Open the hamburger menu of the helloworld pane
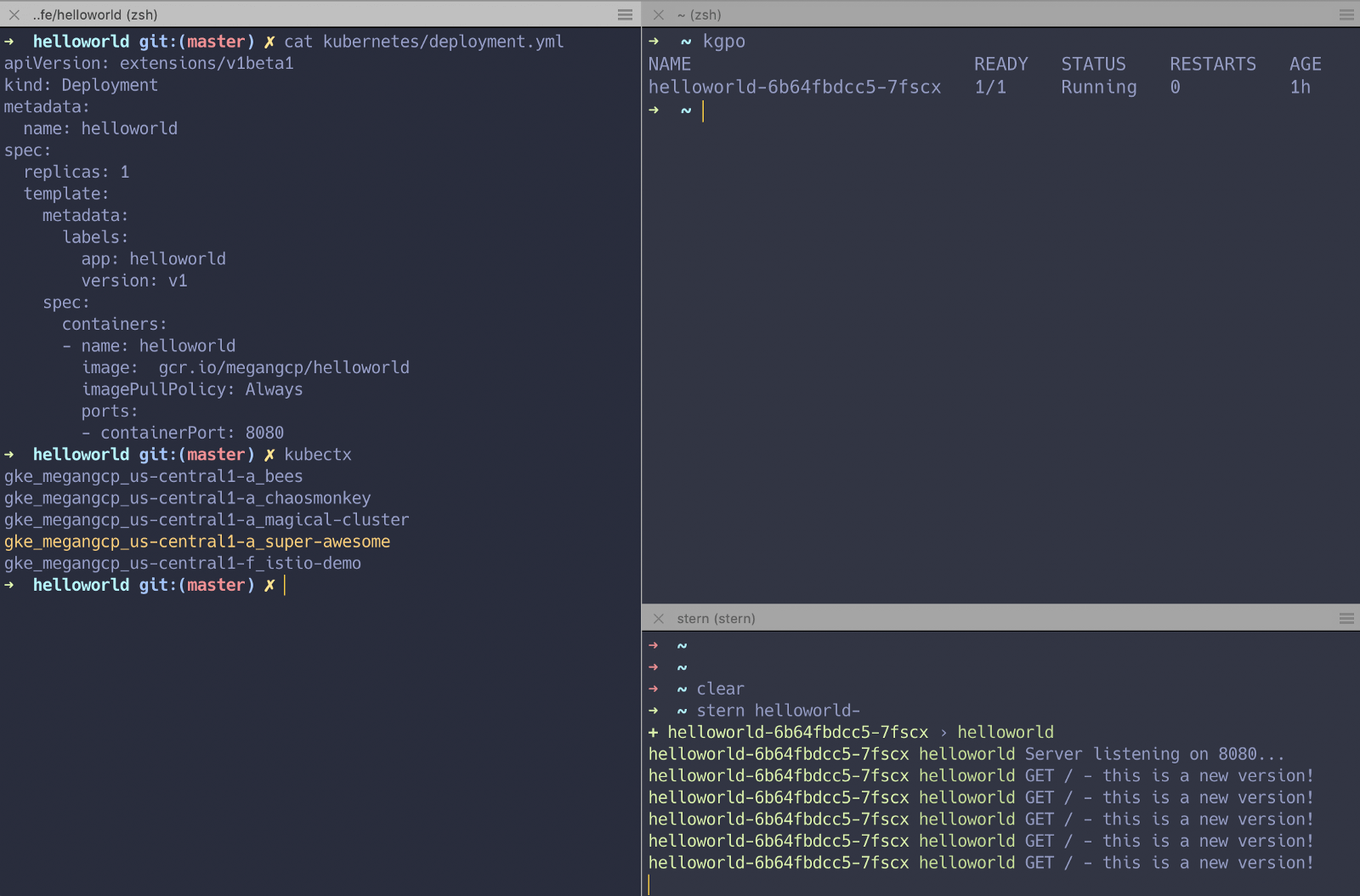Screen dimensions: 1360x896 (625, 14)
